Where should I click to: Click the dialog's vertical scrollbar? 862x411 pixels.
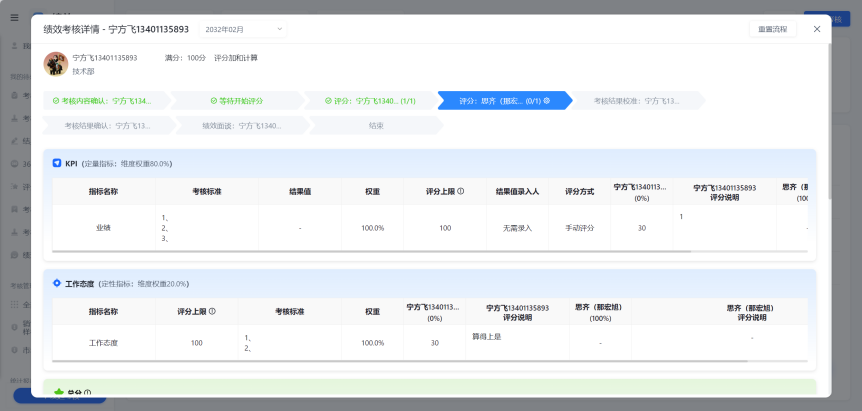(x=828, y=121)
